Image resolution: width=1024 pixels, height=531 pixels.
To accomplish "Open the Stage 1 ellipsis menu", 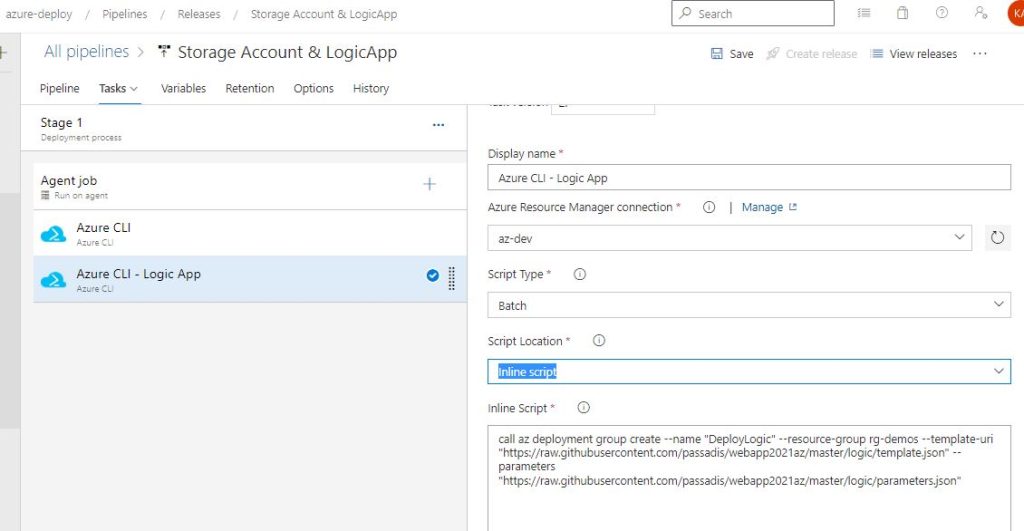I will point(438,125).
